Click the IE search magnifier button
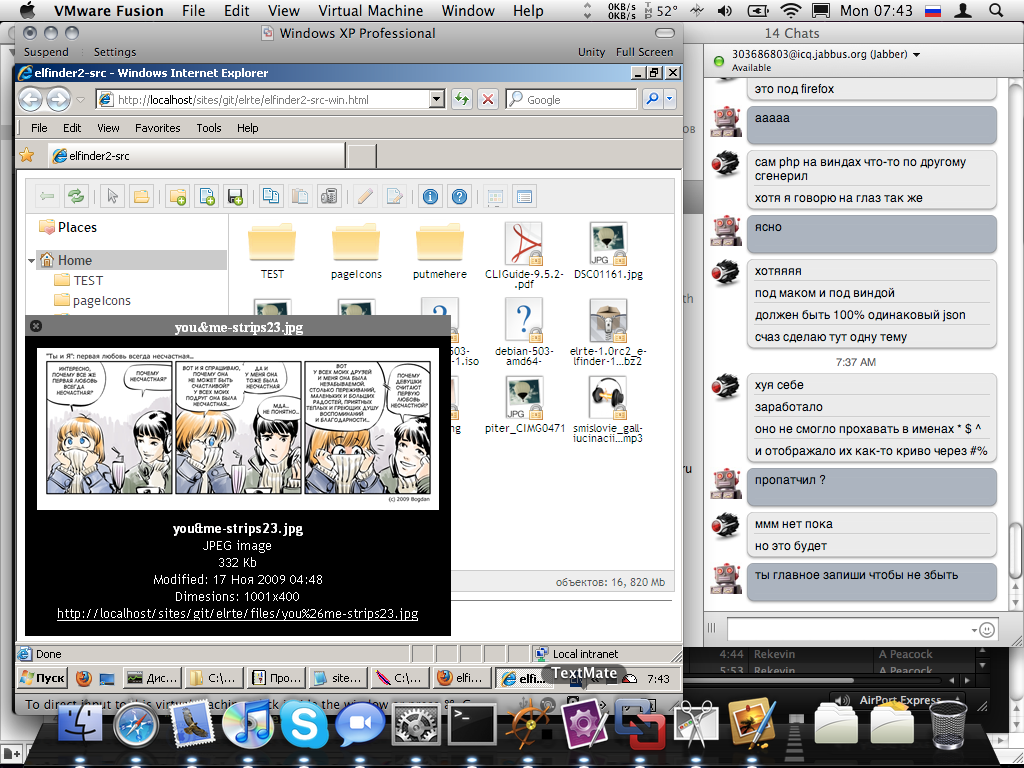Screen dimensions: 1024x768 pos(652,99)
